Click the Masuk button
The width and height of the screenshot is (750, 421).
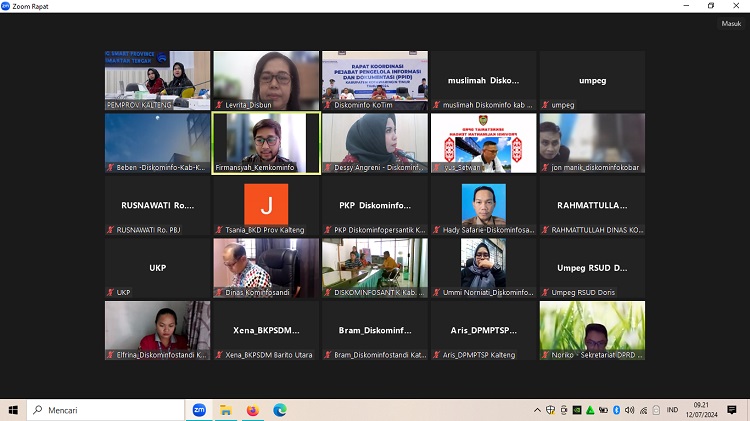tap(731, 23)
